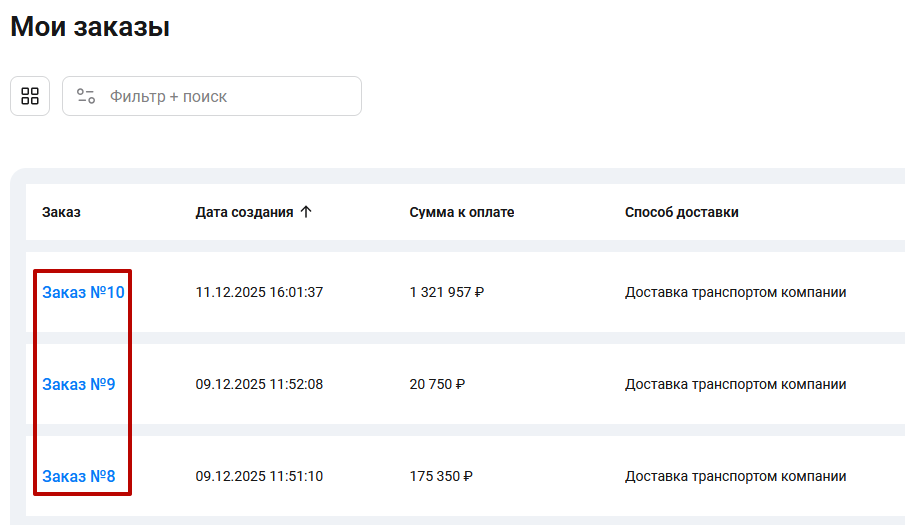Open the "Заказ №8" link
This screenshot has height=525, width=905.
[x=78, y=476]
